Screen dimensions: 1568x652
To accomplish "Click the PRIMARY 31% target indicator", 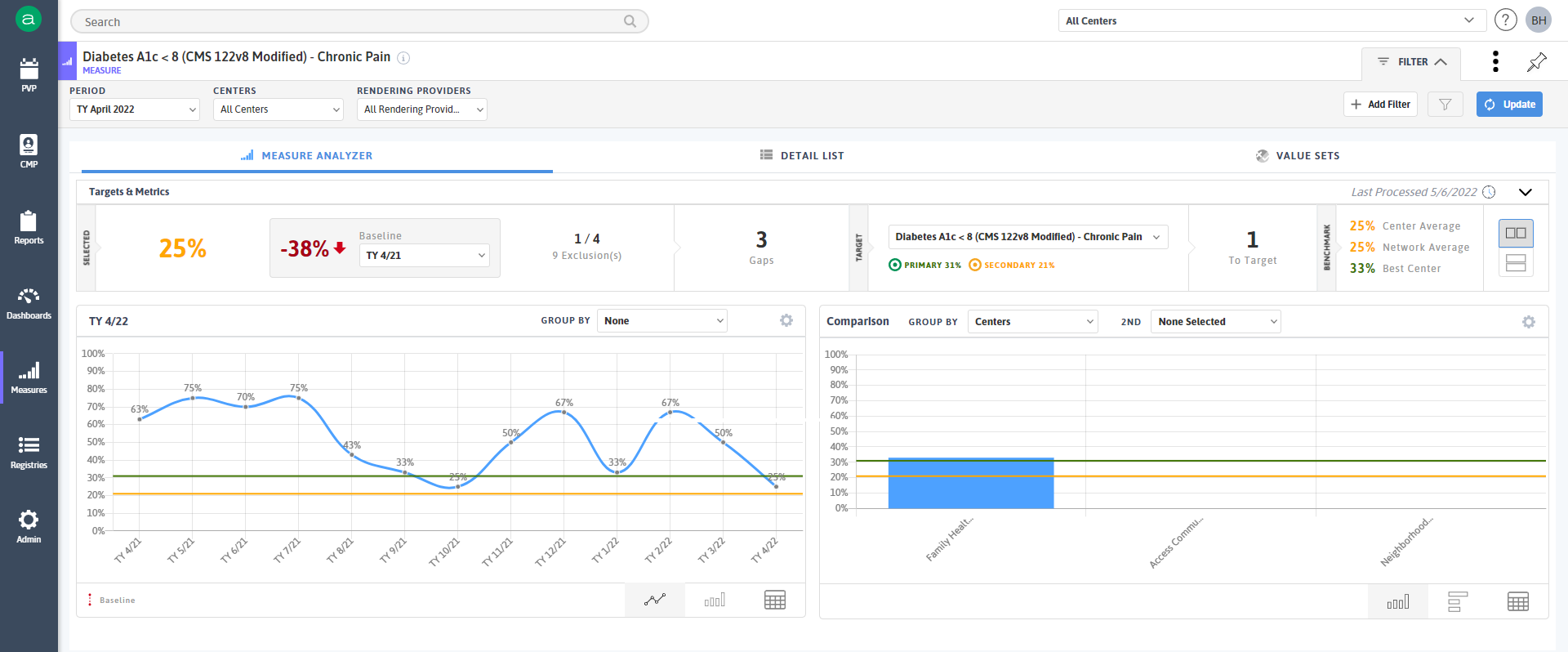I will pyautogui.click(x=924, y=265).
